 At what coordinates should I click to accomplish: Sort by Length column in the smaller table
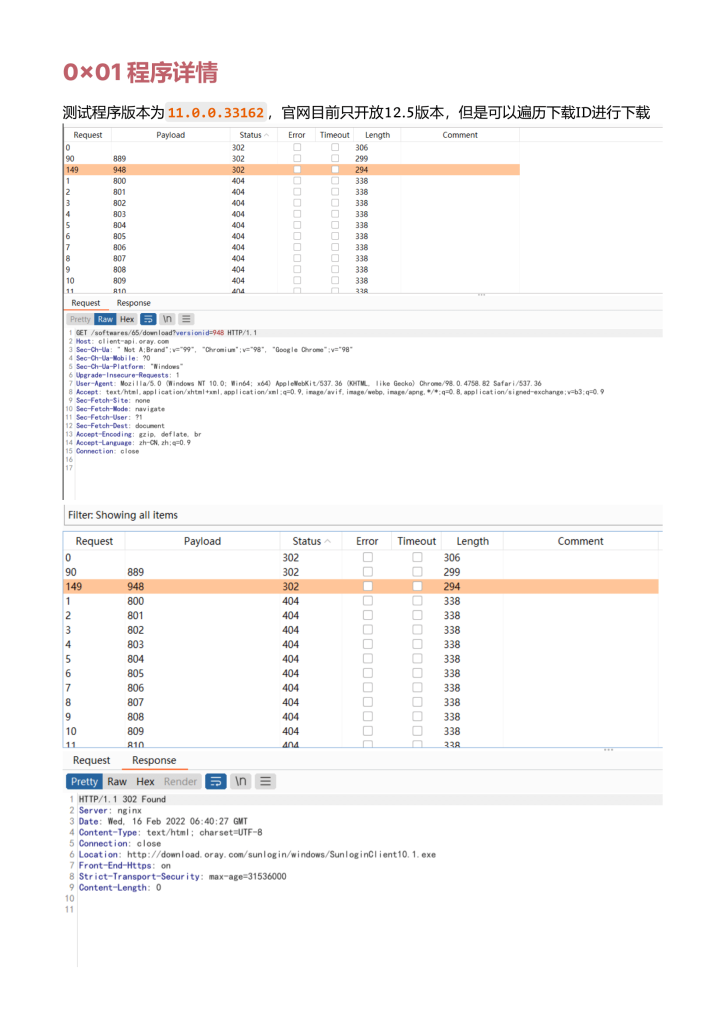(377, 135)
